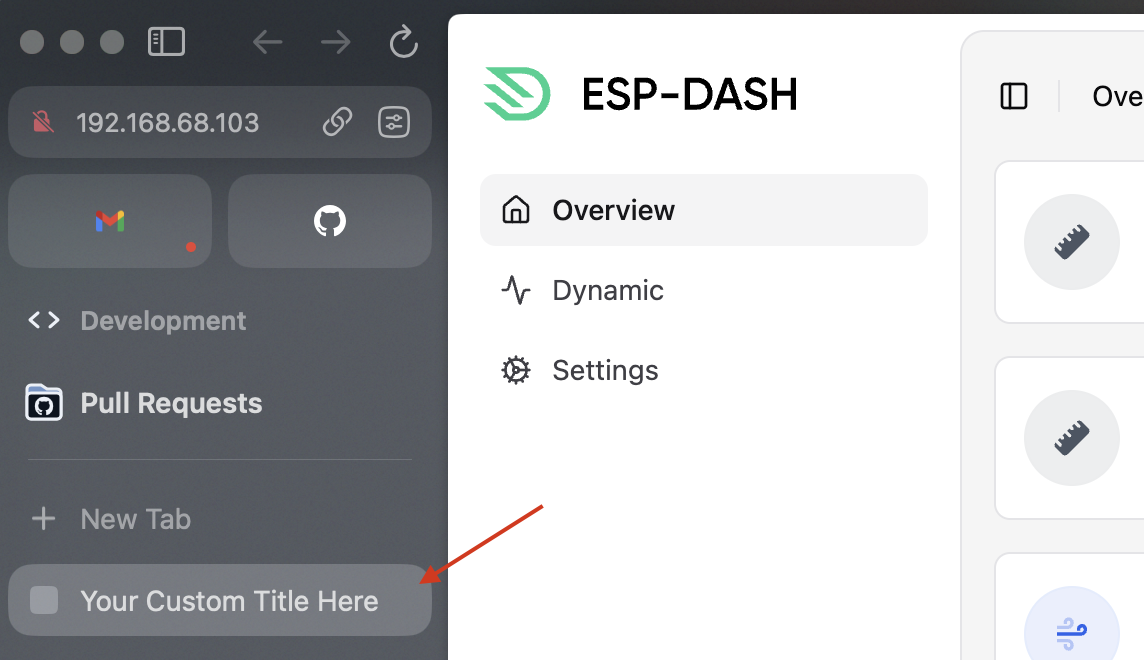
Task: Open site controls sliders icon
Action: [394, 122]
